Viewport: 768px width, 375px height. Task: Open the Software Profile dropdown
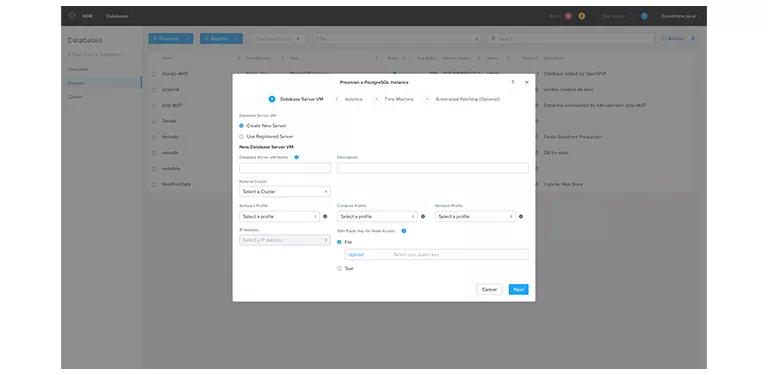tap(279, 216)
